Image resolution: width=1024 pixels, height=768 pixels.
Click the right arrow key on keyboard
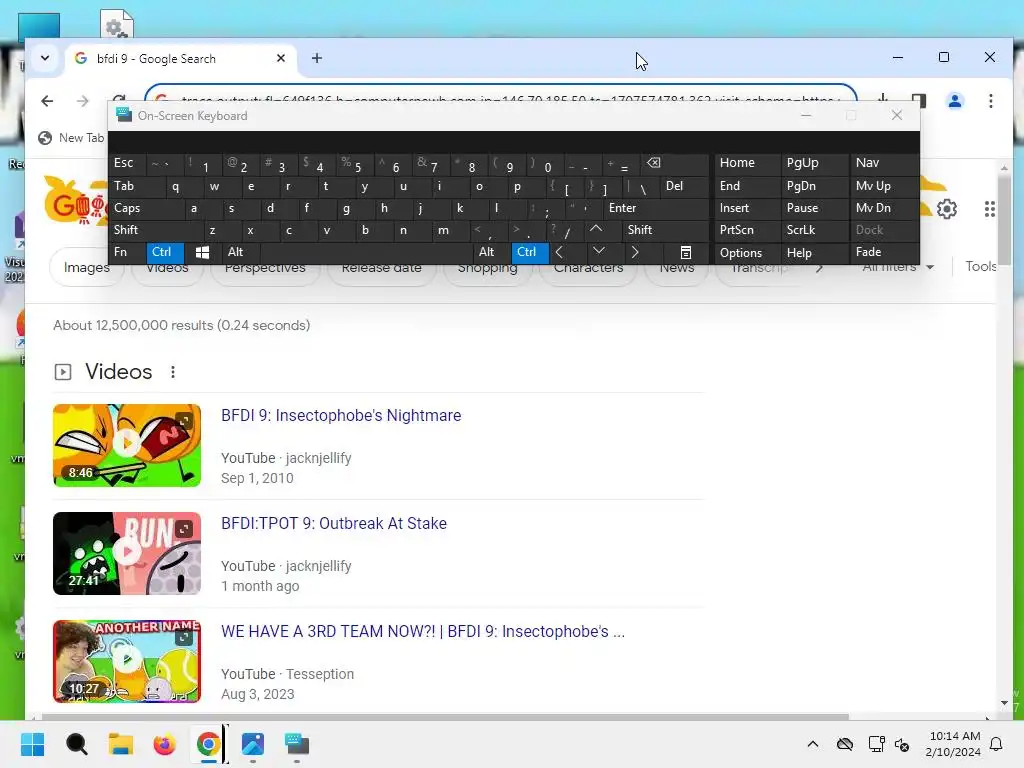pos(635,252)
